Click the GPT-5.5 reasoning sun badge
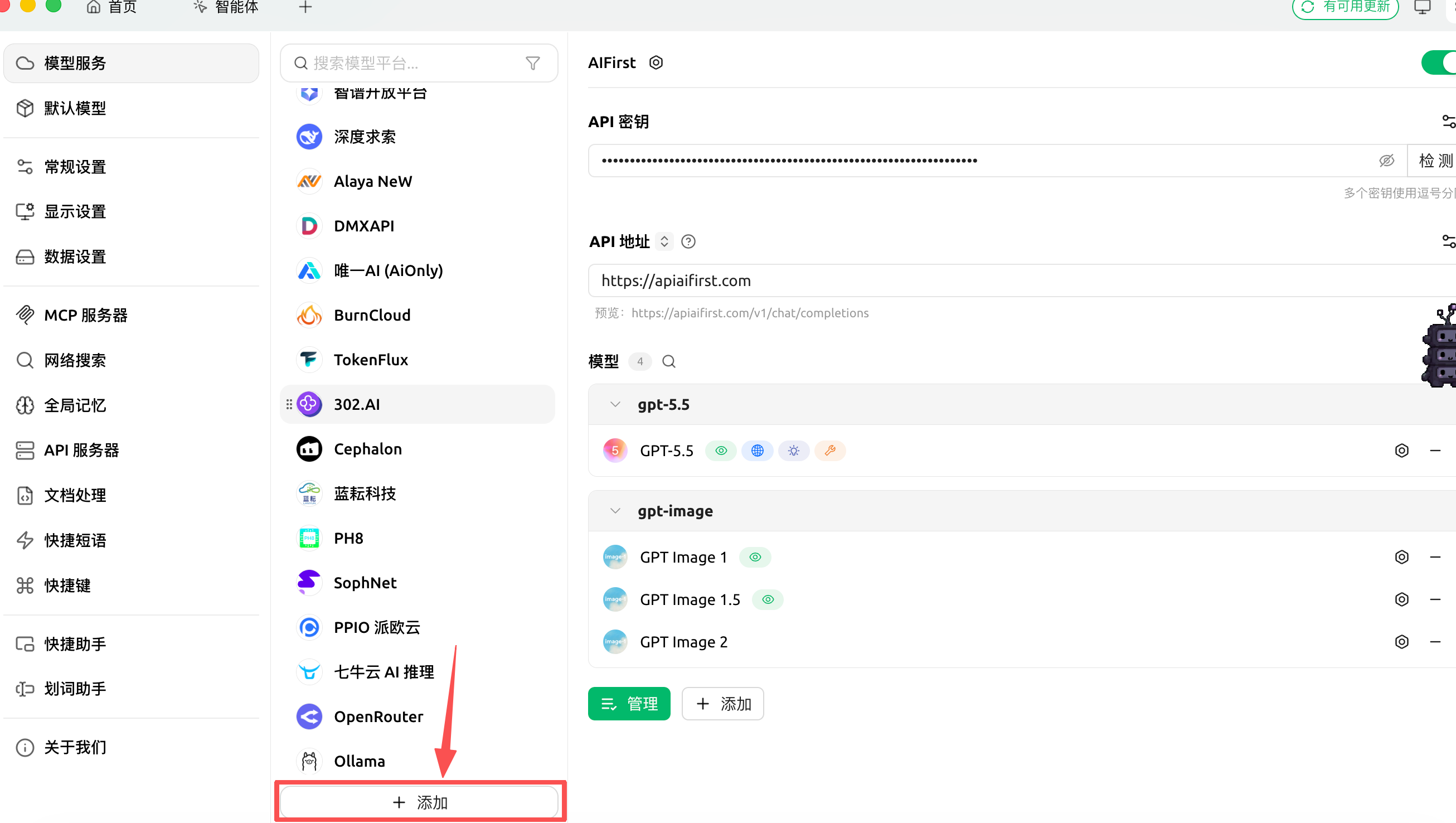The image size is (1456, 823). pyautogui.click(x=794, y=451)
